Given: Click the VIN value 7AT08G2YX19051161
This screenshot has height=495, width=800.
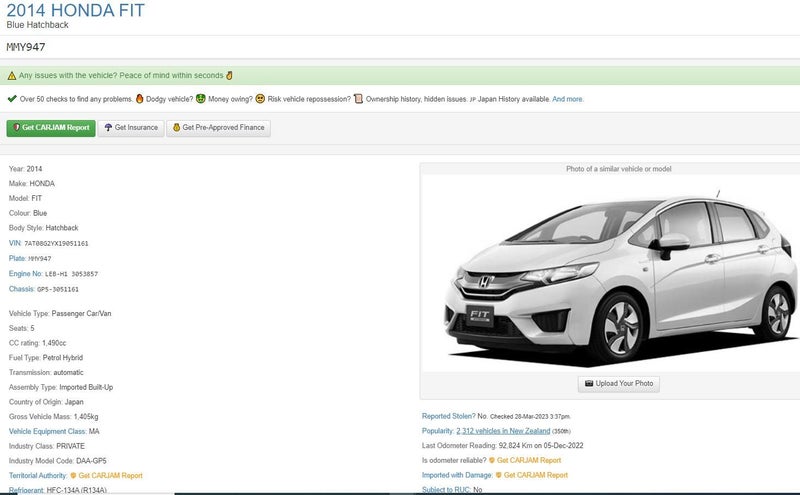Looking at the screenshot, I should 56,243.
